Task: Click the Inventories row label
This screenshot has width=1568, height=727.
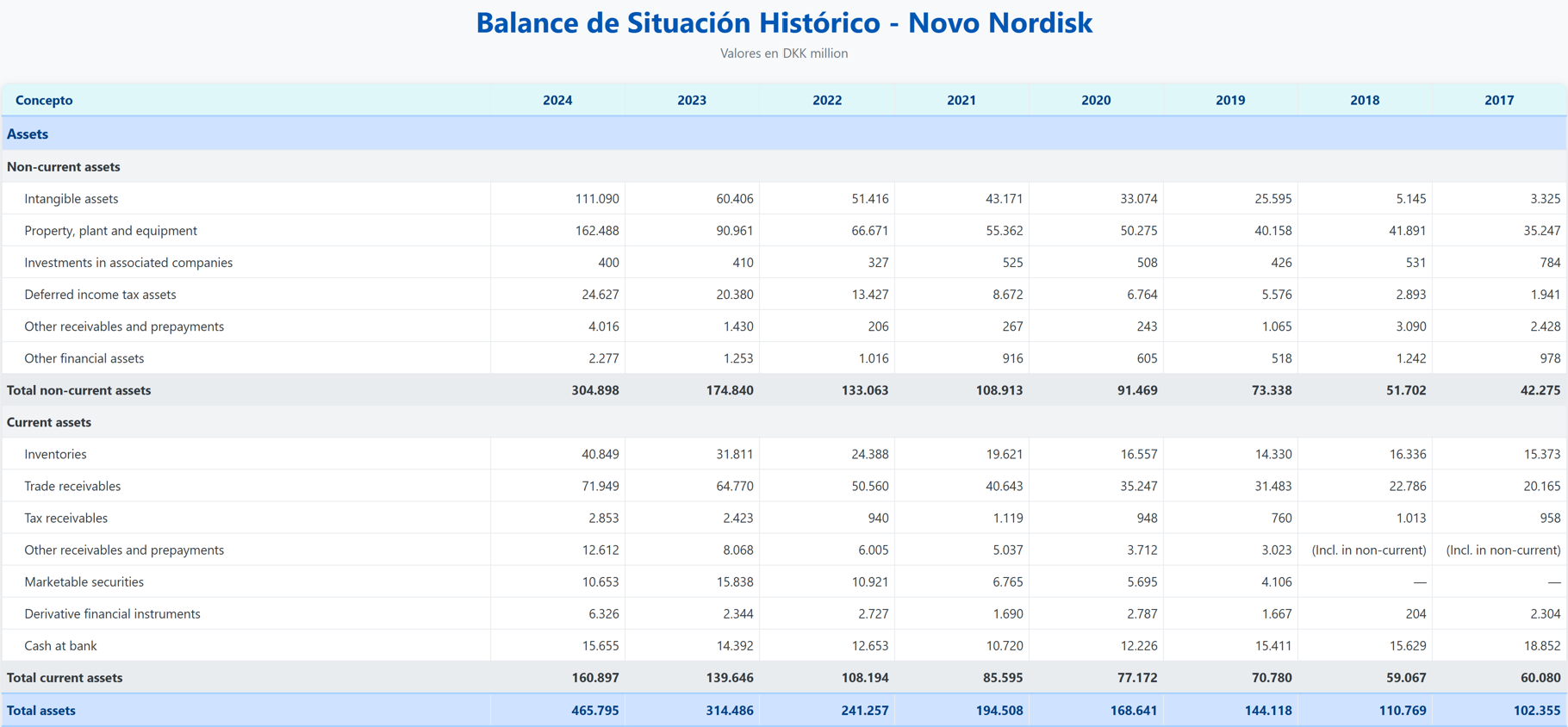Action: (x=55, y=454)
